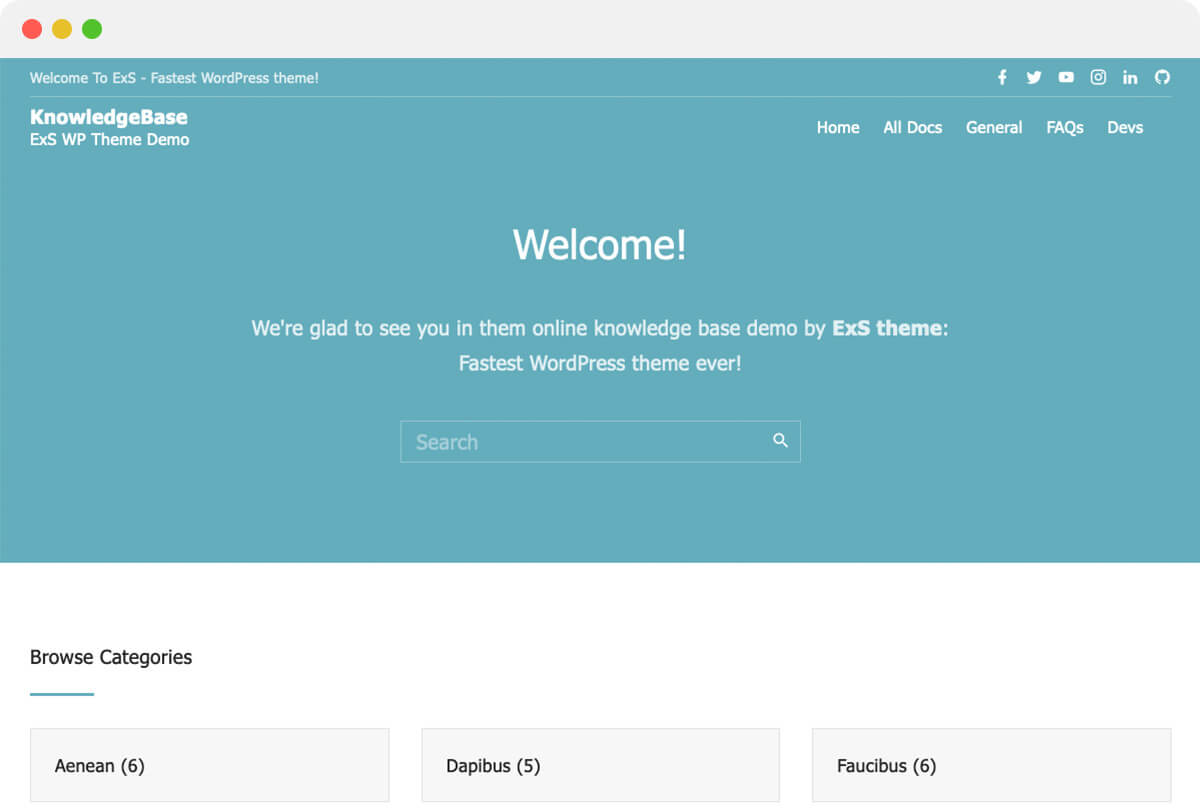Open the GitHub social icon
Image resolution: width=1200 pixels, height=808 pixels.
point(1162,77)
